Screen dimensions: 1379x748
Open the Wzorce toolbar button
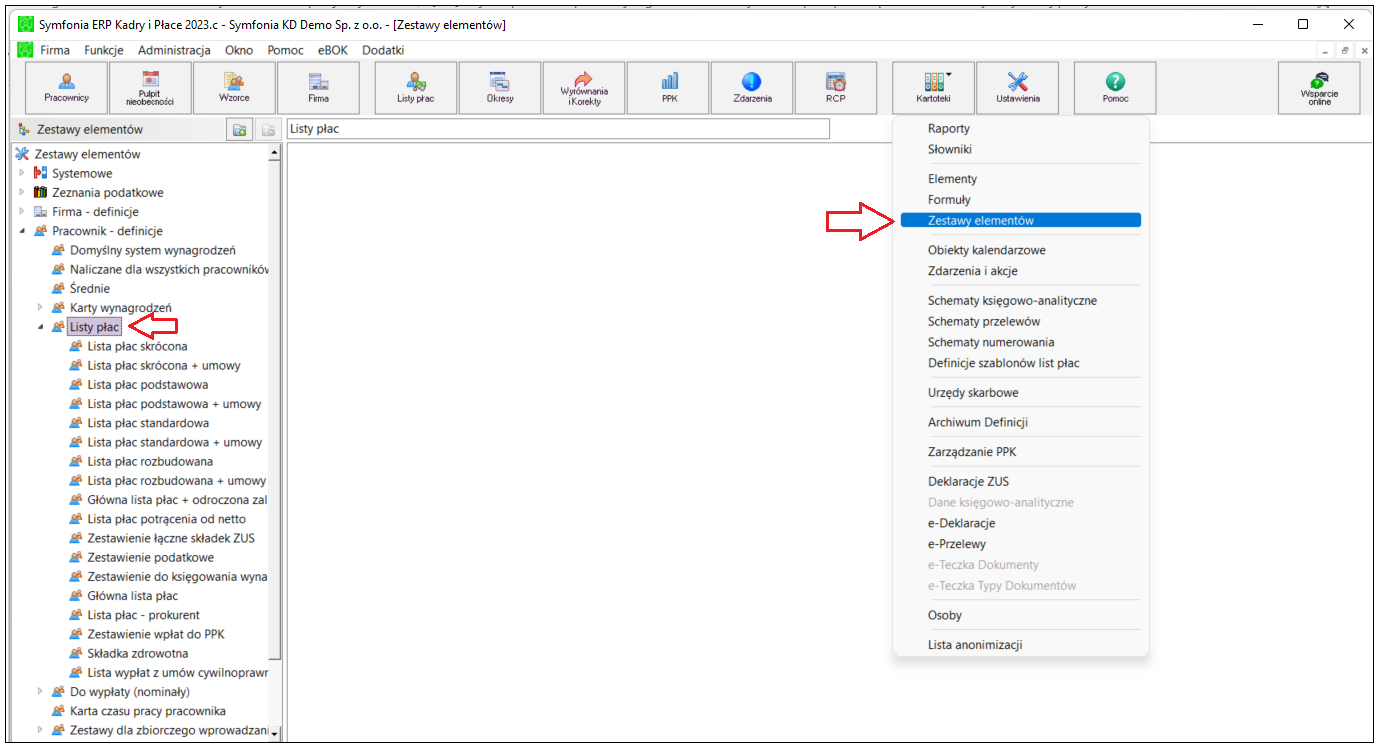click(x=234, y=88)
